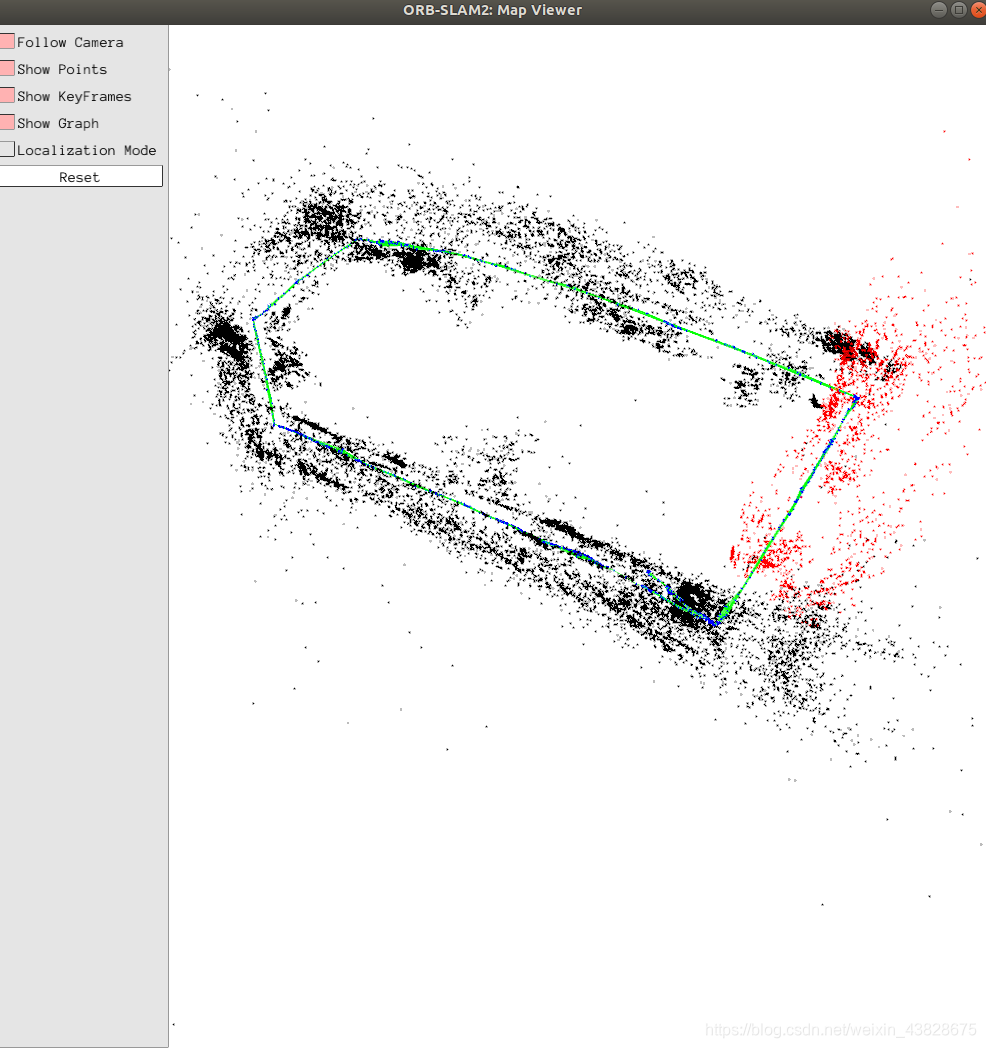Click the ORB-SLAM2: Map Viewer title text
Screen dimensions: 986x1048
coord(493,10)
